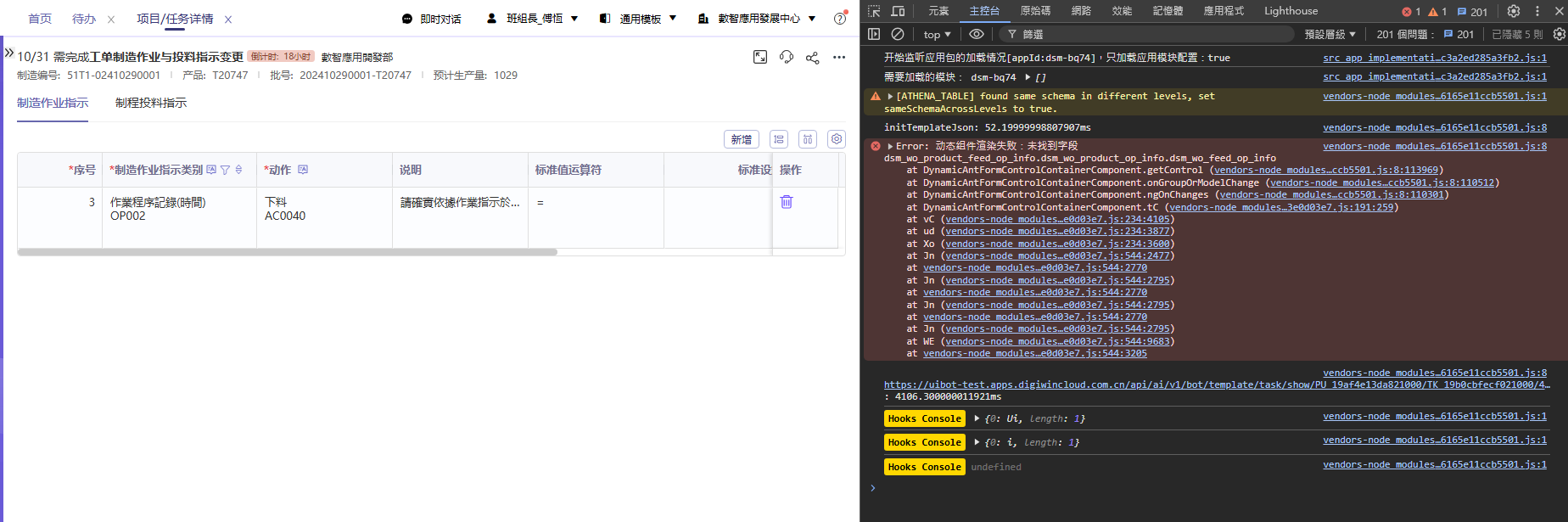Image resolution: width=1568 pixels, height=522 pixels.
Task: Click the warning count badge in DevTools
Action: pyautogui.click(x=1437, y=12)
